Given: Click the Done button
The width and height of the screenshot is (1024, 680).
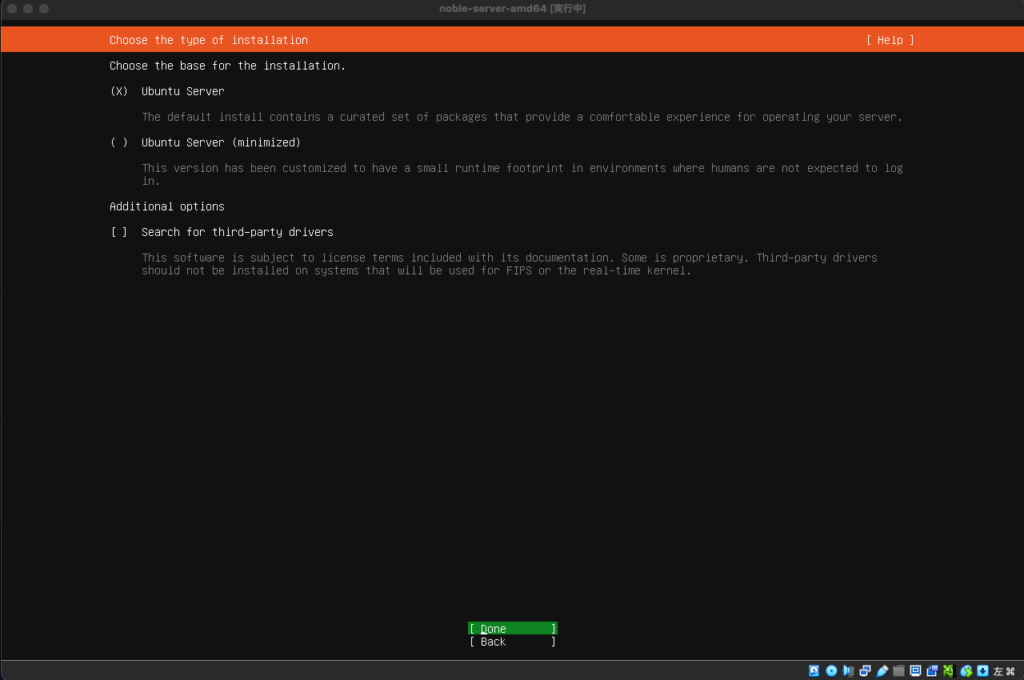Looking at the screenshot, I should click(x=513, y=628).
